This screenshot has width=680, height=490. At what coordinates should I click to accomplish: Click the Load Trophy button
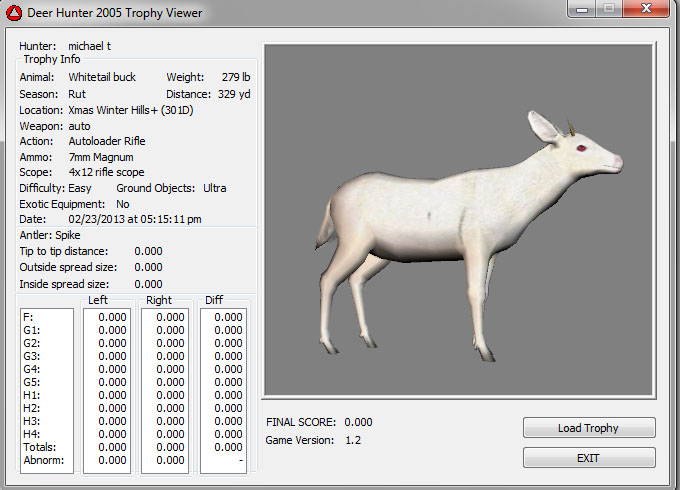point(588,428)
